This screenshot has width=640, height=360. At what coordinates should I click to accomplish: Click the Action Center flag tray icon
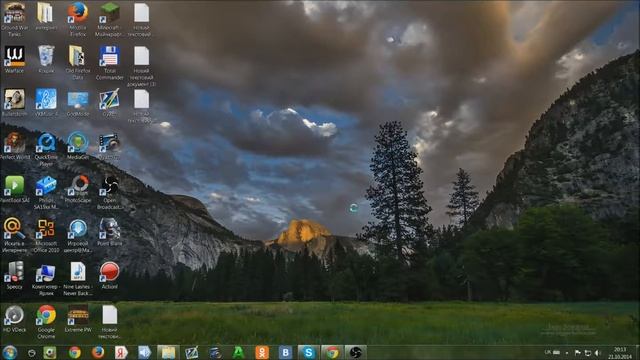(578, 353)
